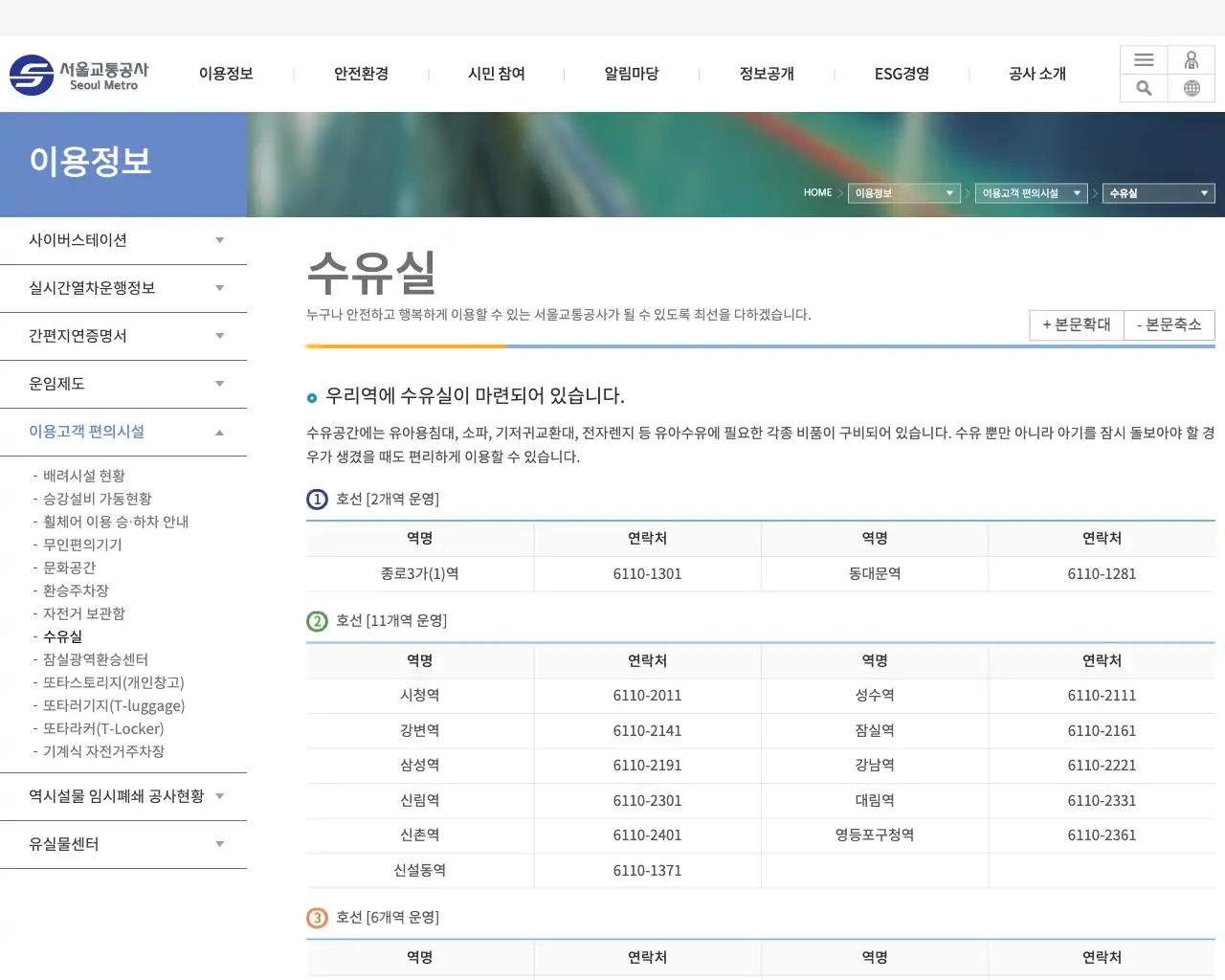Open 이용정보 breadcrumb dropdown

coord(904,193)
